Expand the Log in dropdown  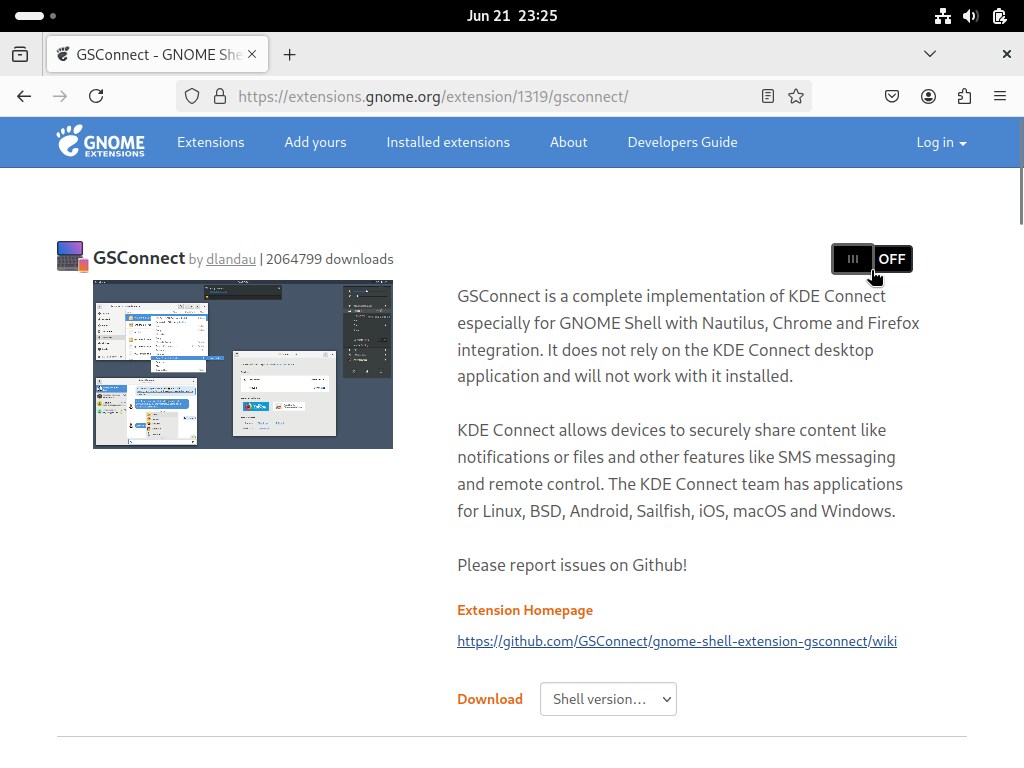pos(941,142)
